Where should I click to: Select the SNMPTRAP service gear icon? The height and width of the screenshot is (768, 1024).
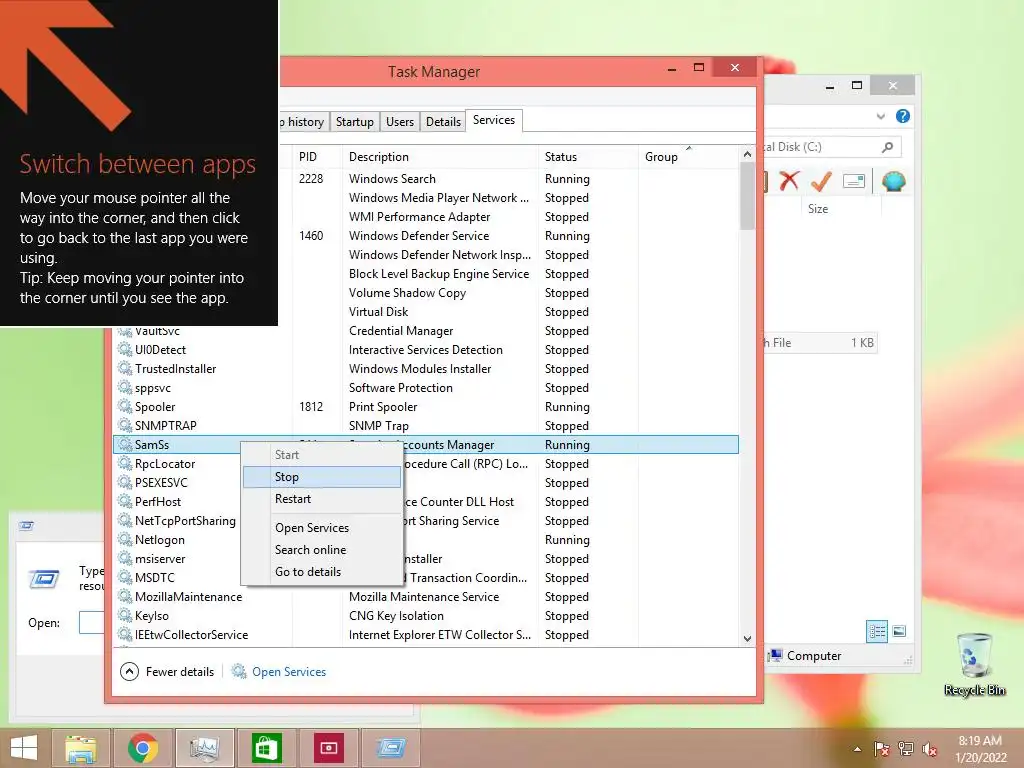pyautogui.click(x=125, y=425)
